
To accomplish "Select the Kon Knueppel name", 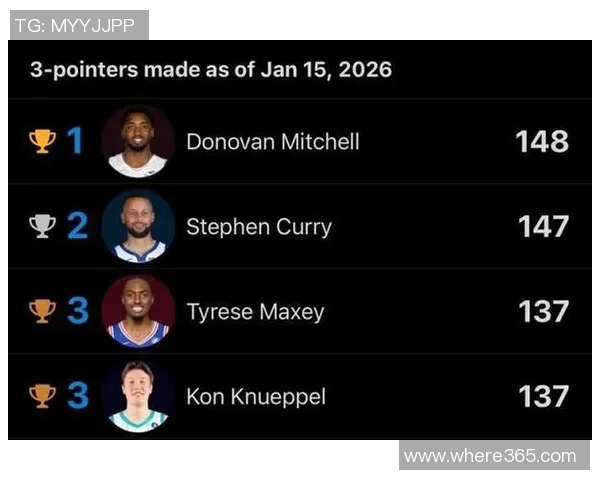I will click(x=256, y=397).
